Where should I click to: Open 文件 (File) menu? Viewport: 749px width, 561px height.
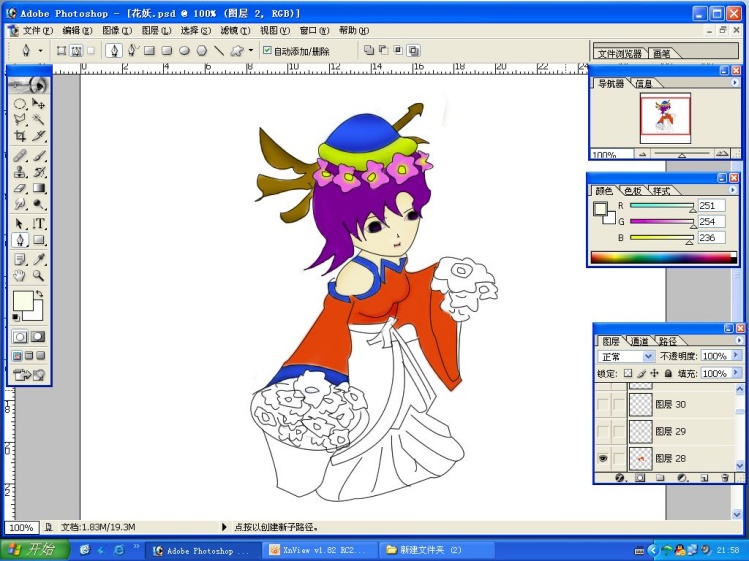point(38,30)
